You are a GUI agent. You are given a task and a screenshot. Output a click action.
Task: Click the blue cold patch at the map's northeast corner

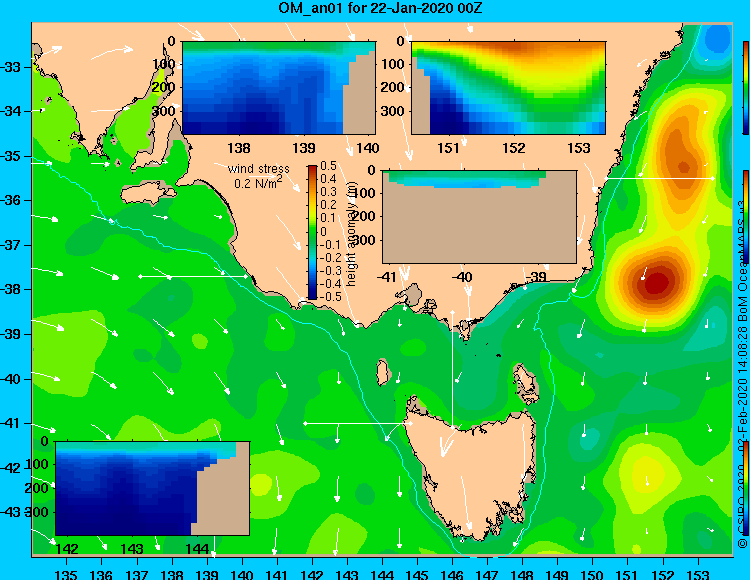pyautogui.click(x=717, y=39)
